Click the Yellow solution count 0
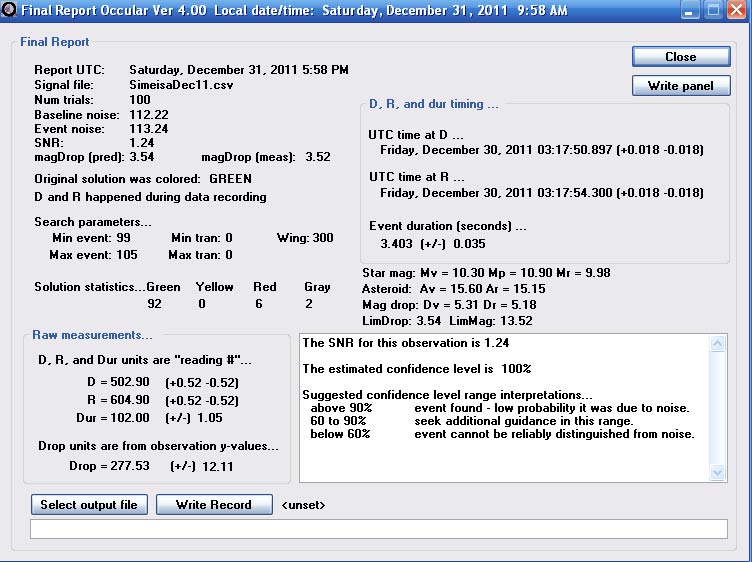Viewport: 752px width, 562px height. coord(202,304)
